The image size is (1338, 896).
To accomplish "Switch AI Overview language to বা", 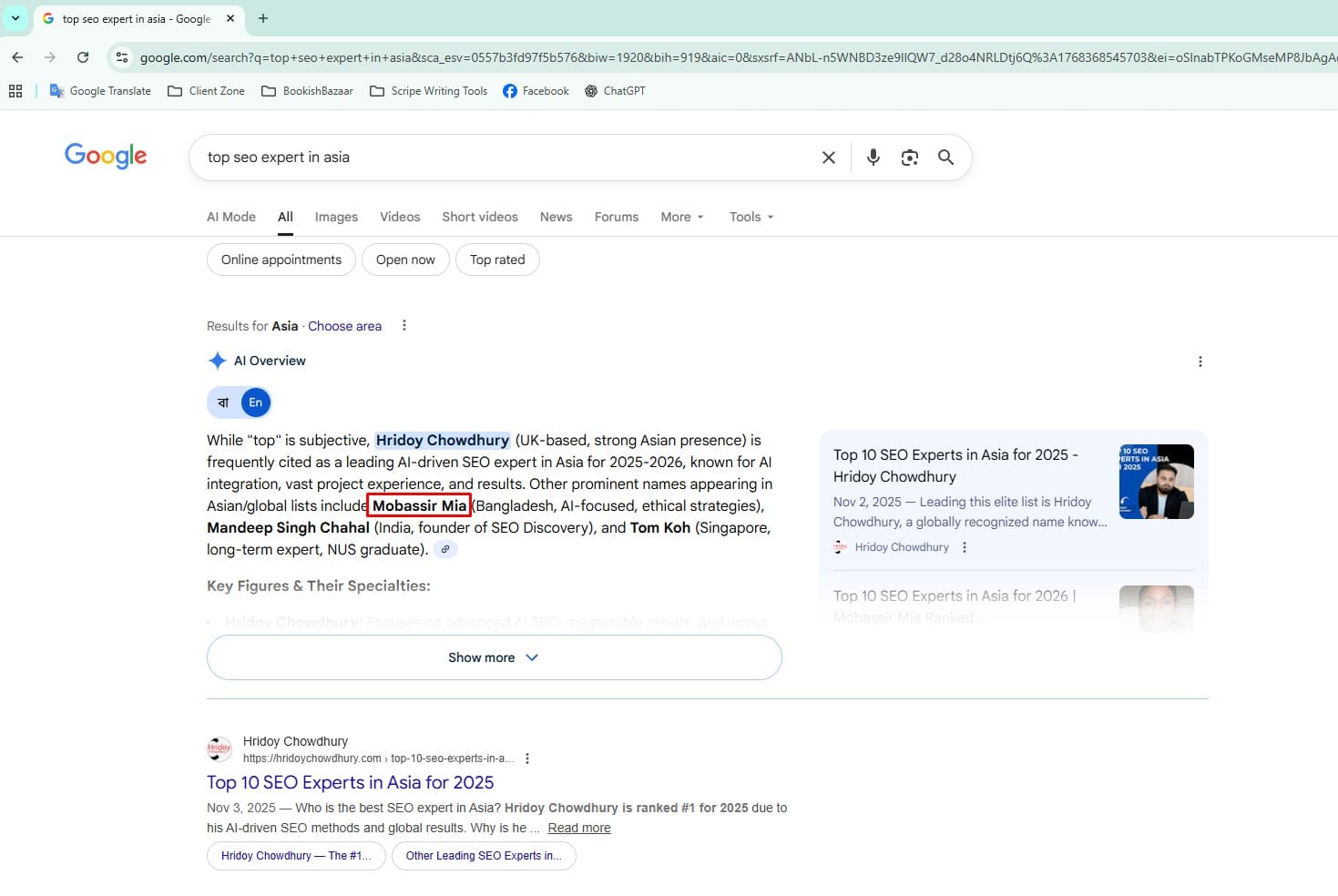I will [x=221, y=402].
